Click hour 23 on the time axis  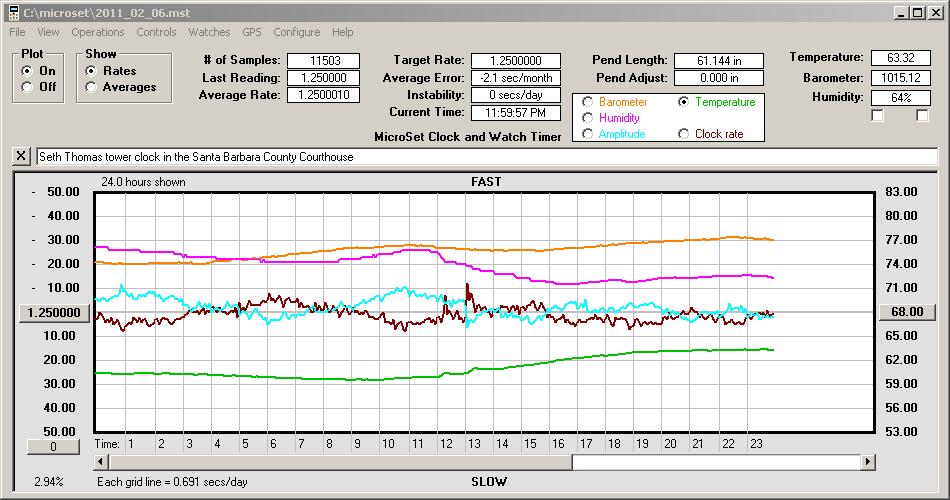click(x=756, y=444)
